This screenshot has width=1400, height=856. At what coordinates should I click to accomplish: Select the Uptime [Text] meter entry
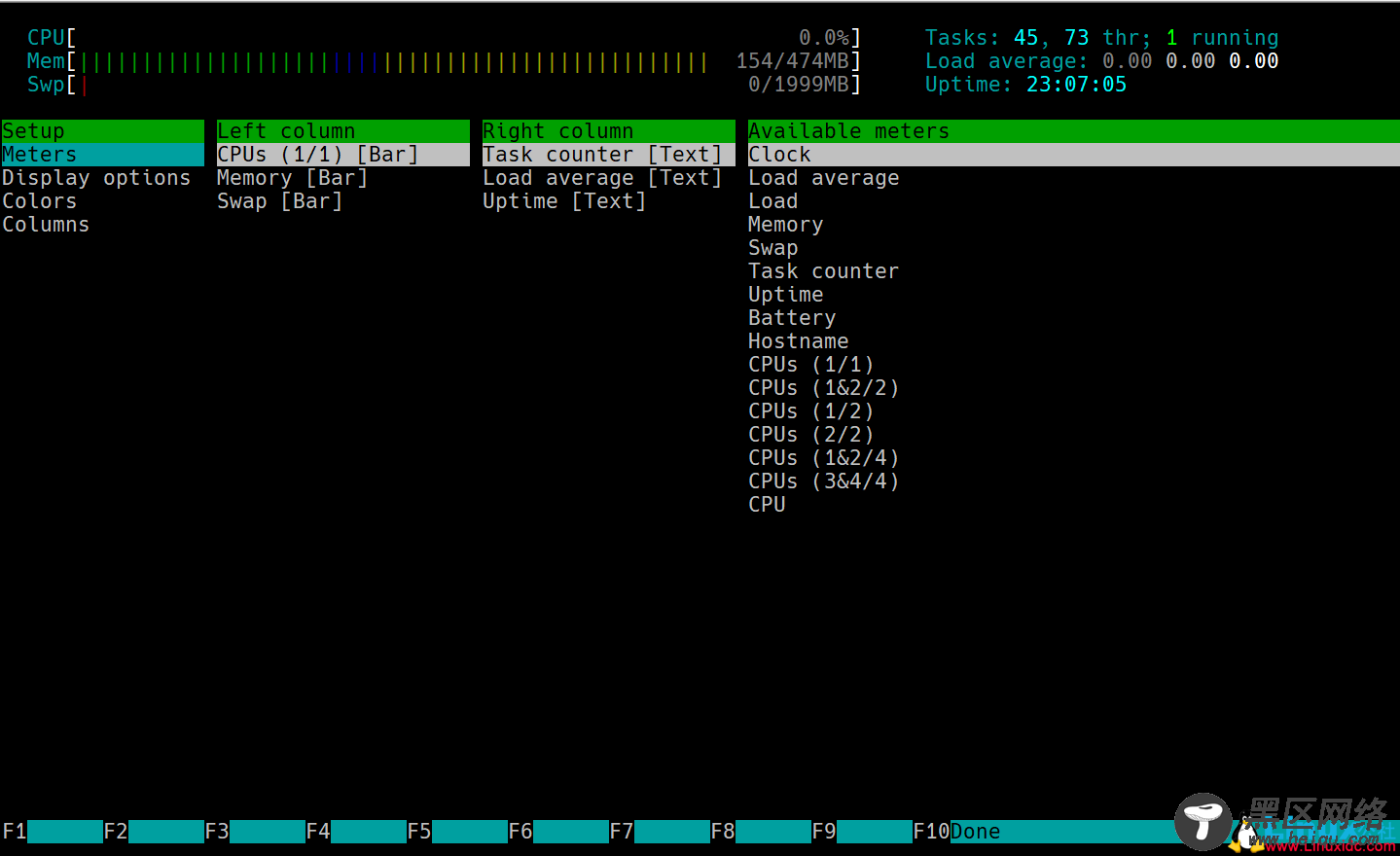(564, 201)
